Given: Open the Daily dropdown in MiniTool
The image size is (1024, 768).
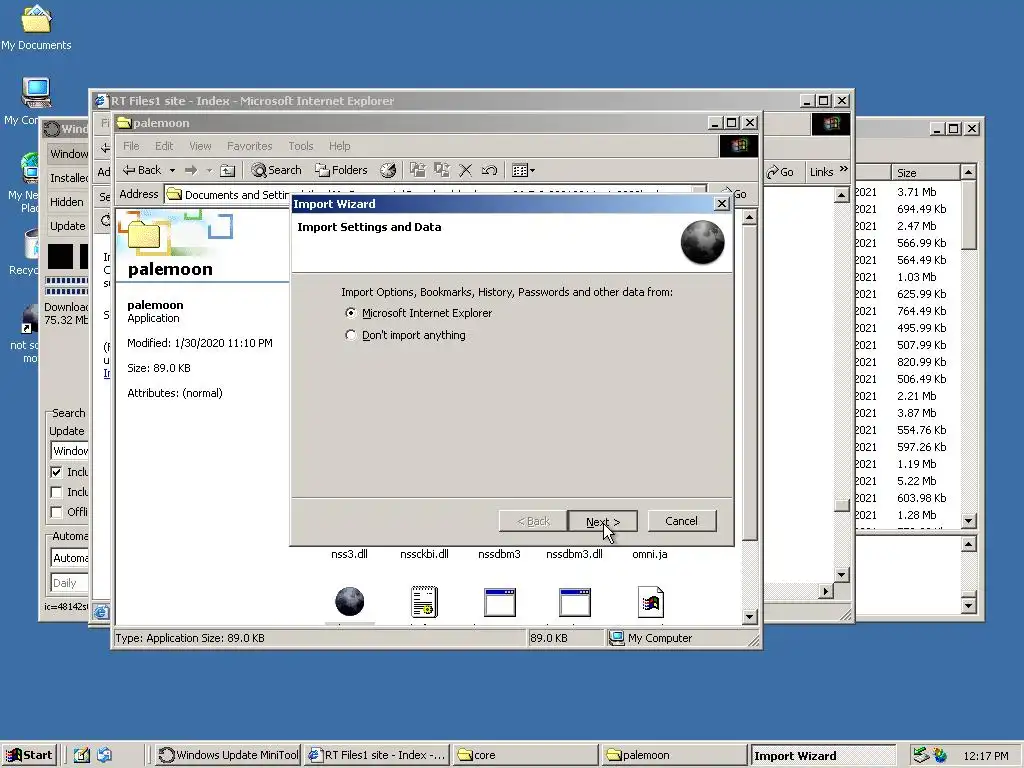Looking at the screenshot, I should 69,583.
